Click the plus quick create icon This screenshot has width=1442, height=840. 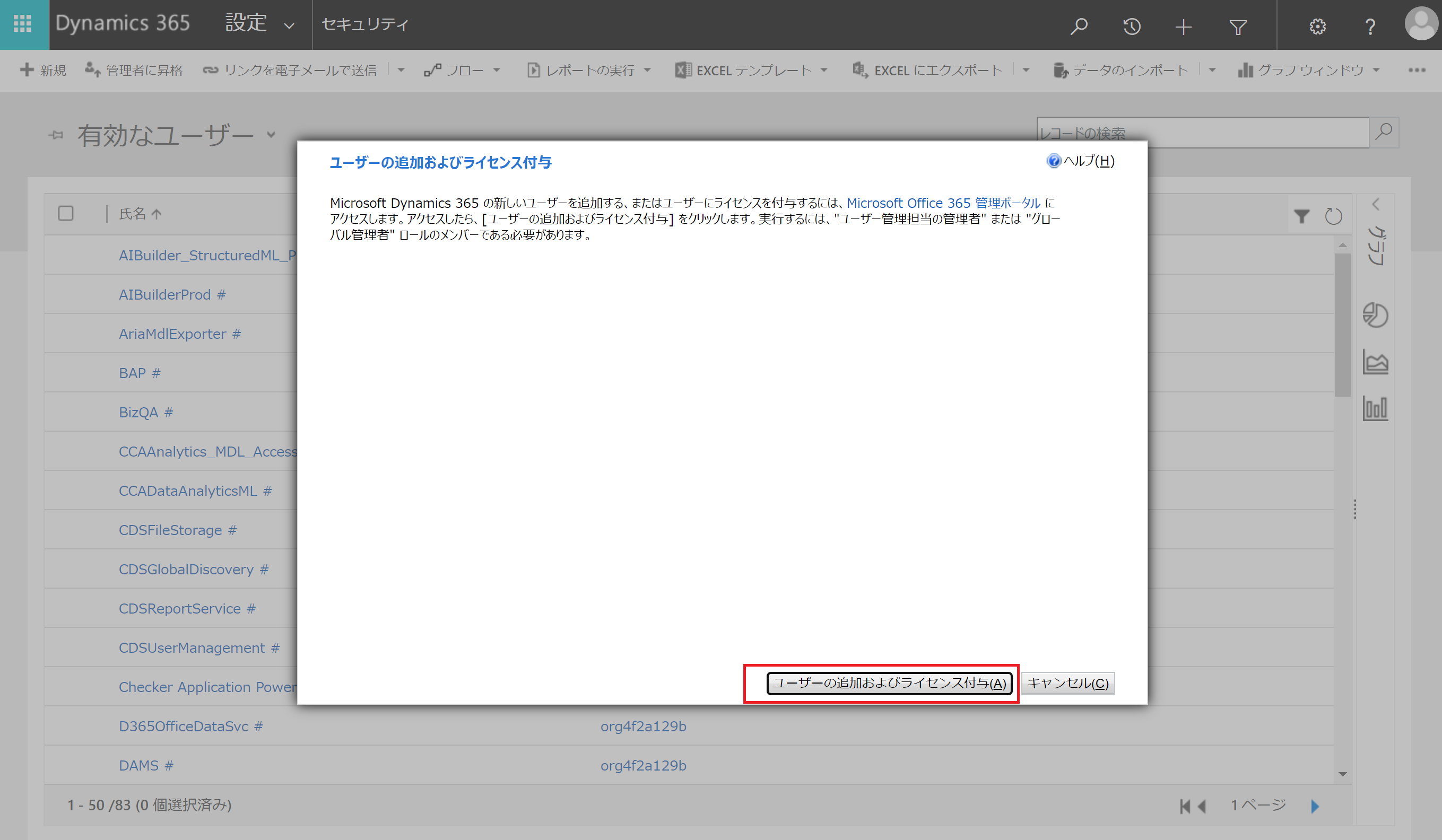coord(1183,27)
